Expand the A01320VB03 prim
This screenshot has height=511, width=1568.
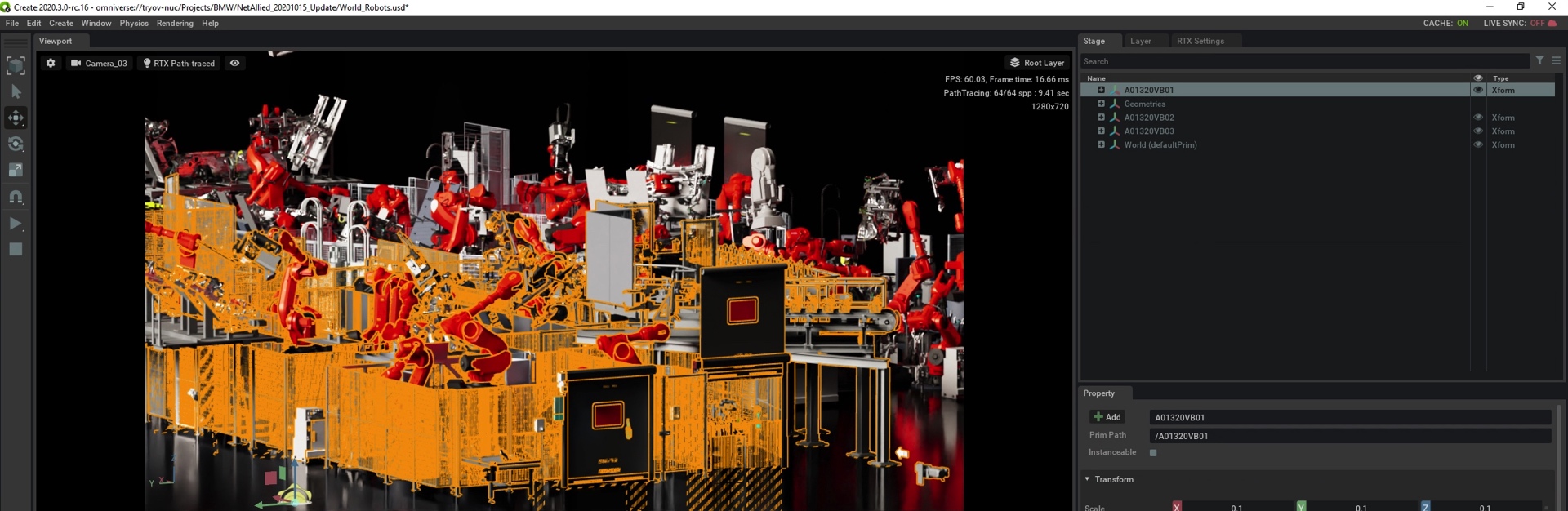point(1101,131)
